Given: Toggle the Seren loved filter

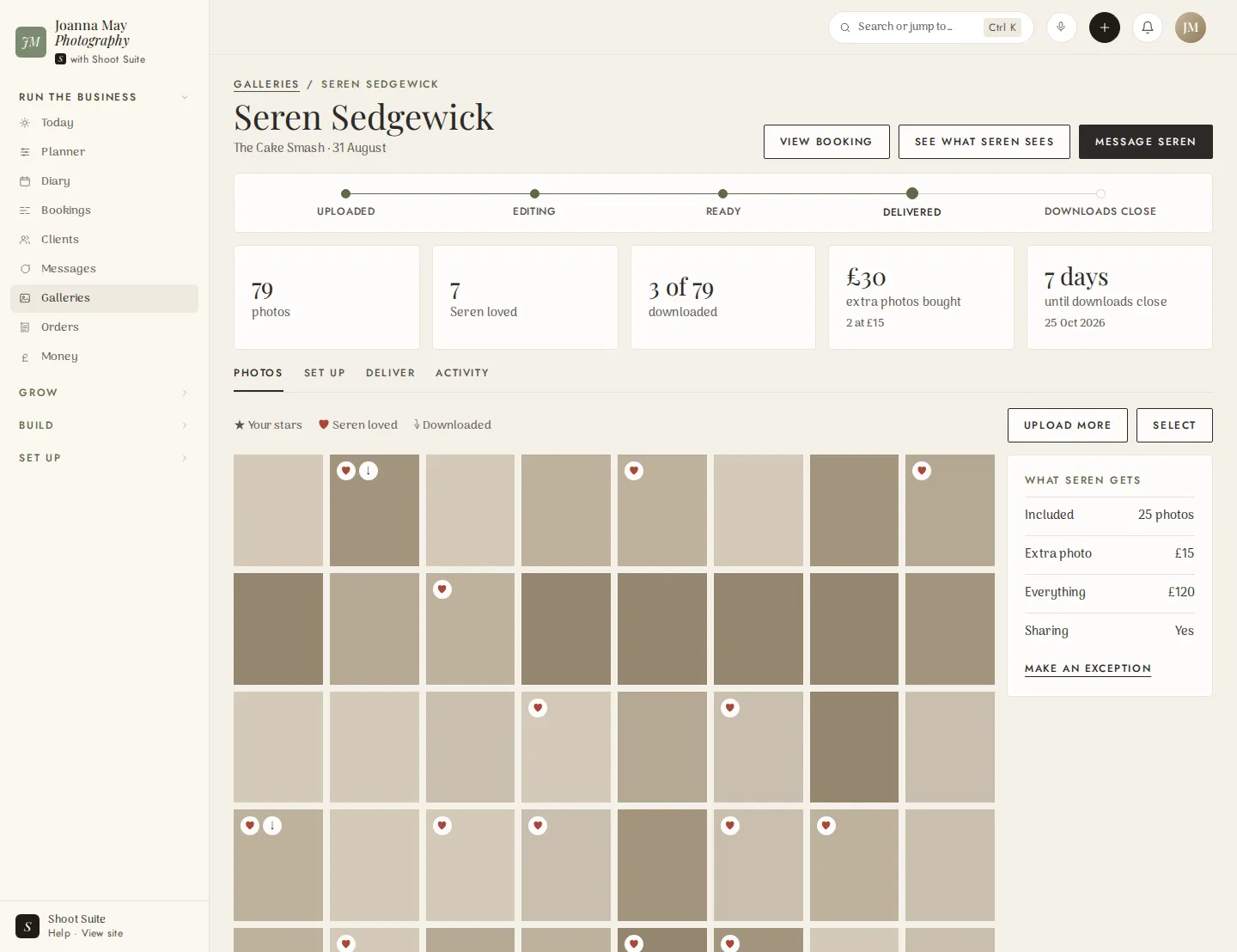Looking at the screenshot, I should [358, 425].
